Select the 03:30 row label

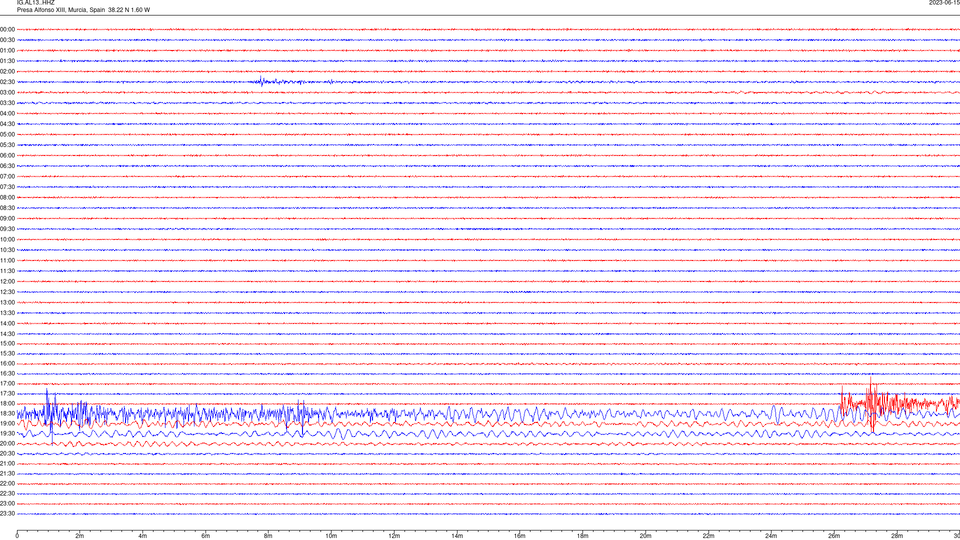(x=7, y=103)
